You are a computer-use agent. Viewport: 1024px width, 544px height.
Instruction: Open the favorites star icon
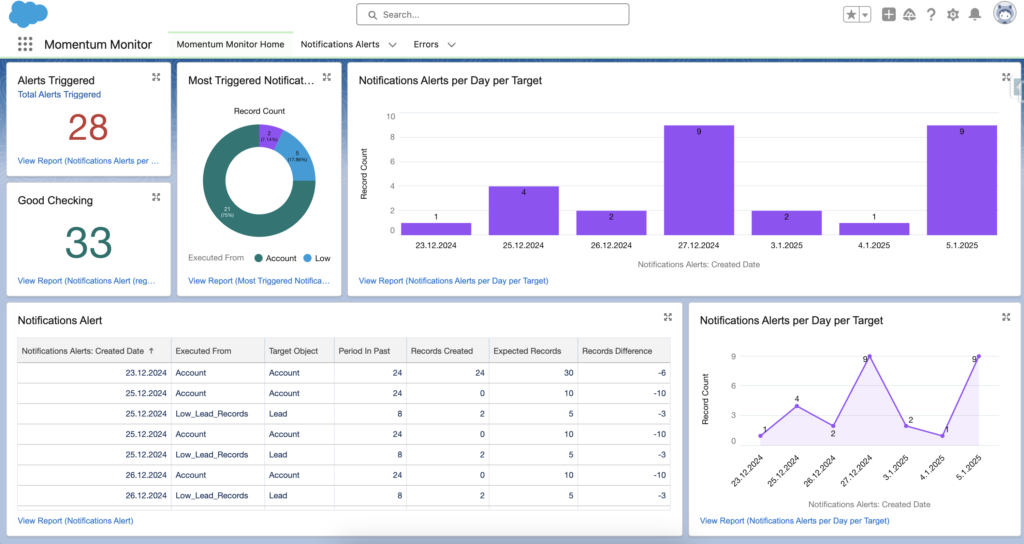tap(851, 14)
